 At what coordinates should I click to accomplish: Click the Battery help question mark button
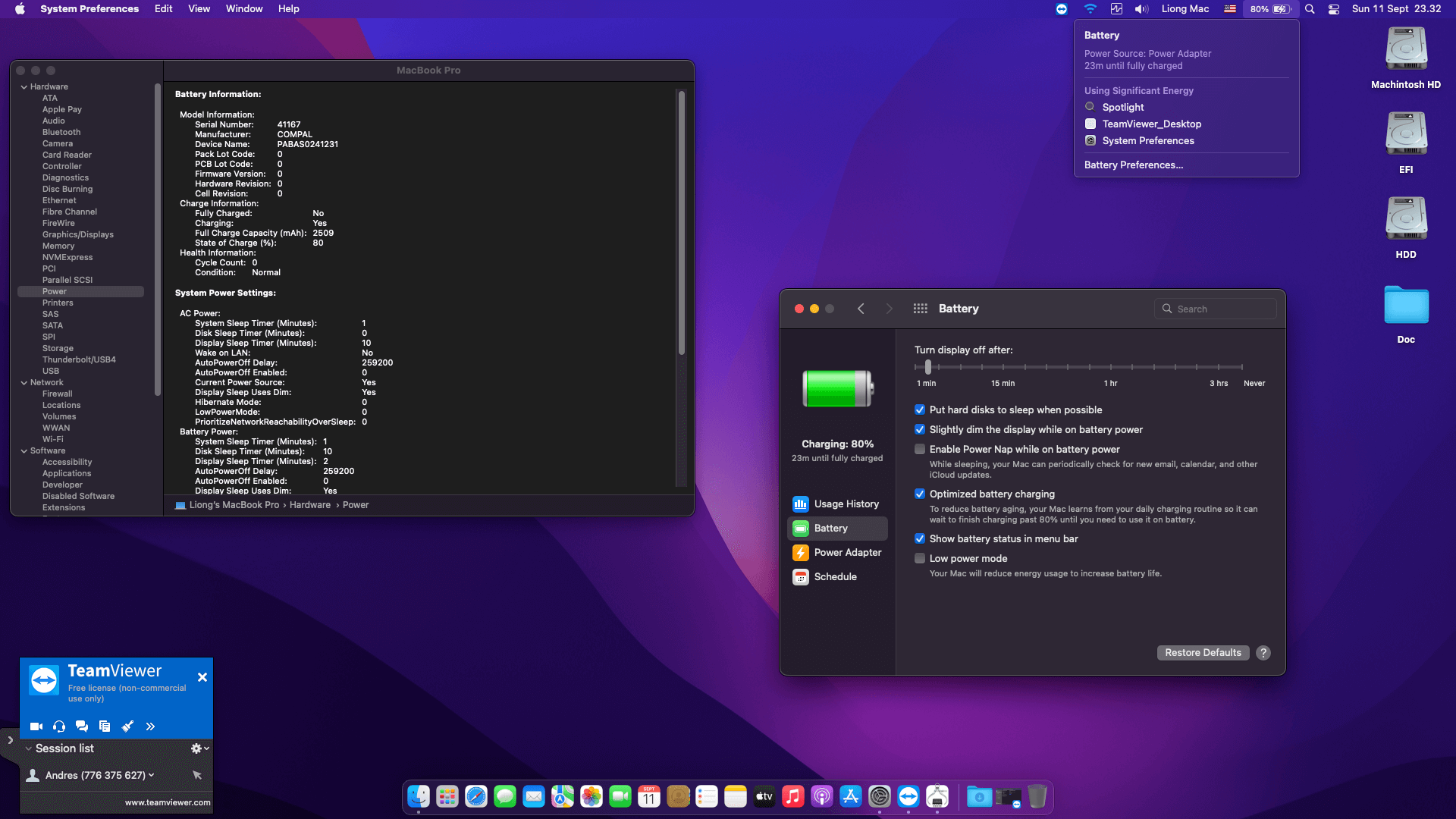(x=1263, y=653)
